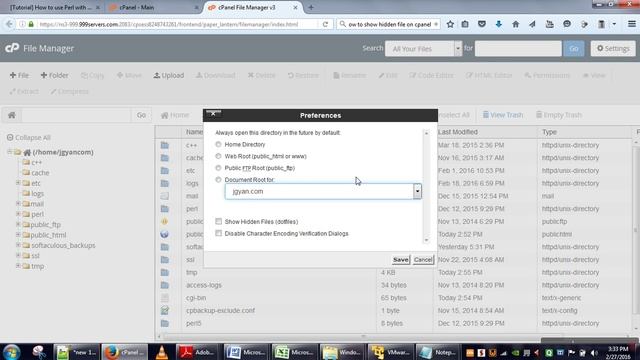This screenshot has height=360, width=640.
Task: Click the browser home icon
Action: coord(516,24)
